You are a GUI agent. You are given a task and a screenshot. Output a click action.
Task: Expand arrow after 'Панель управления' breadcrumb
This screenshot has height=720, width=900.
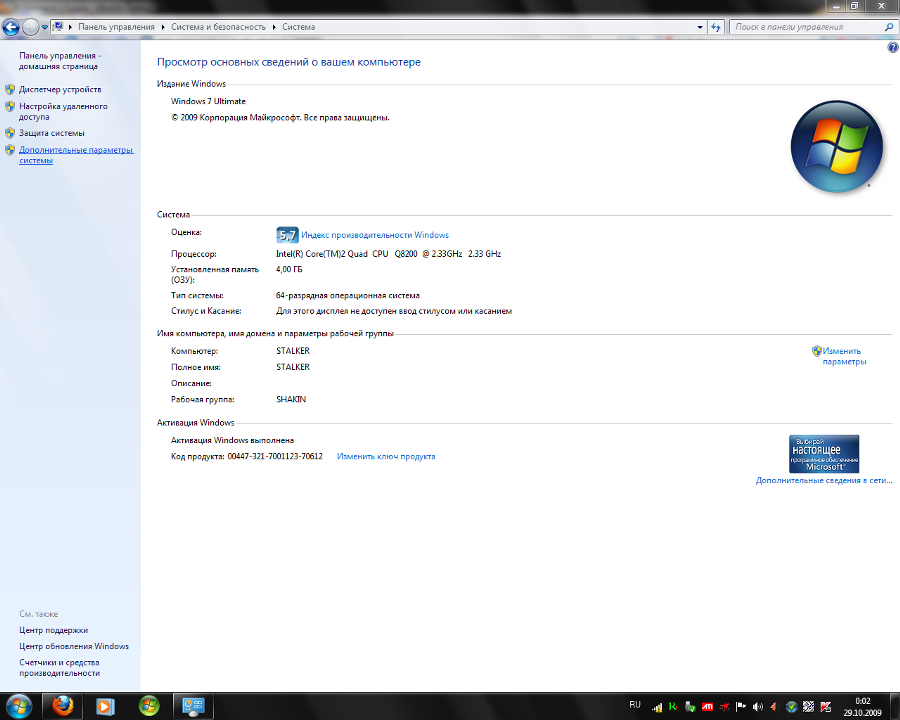click(x=163, y=27)
